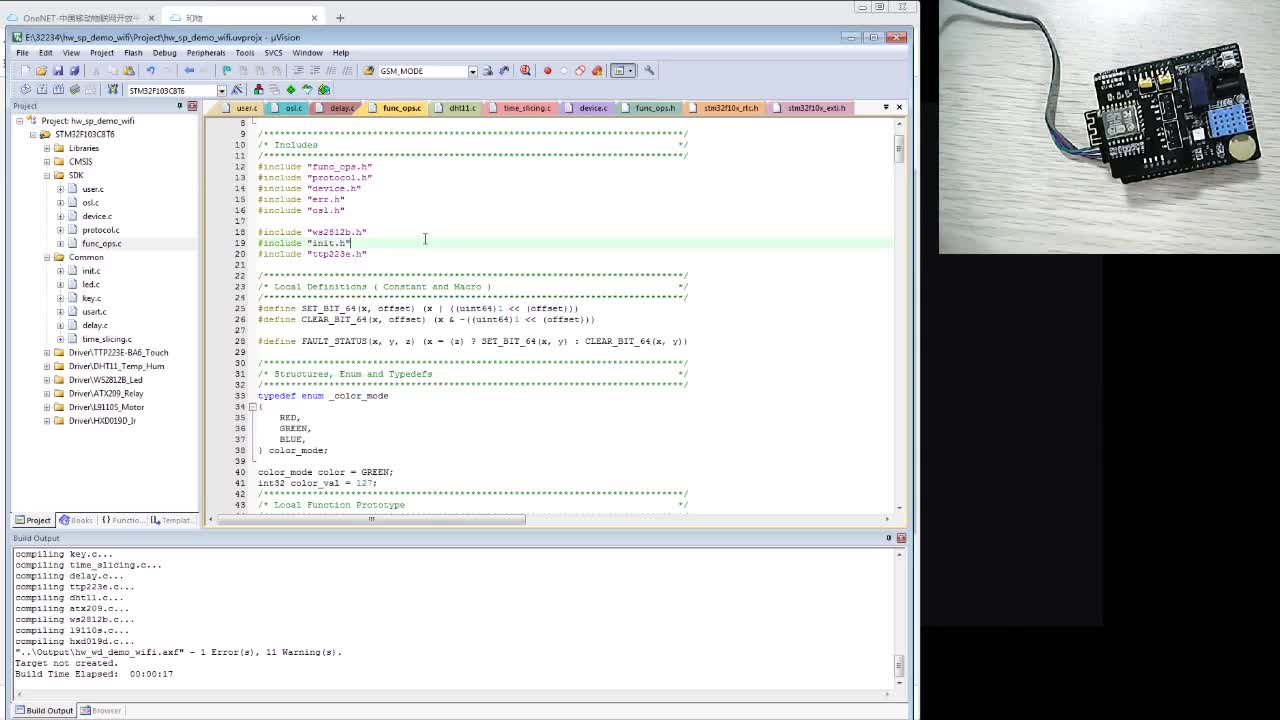Select the OneNET browser tab
The width and height of the screenshot is (1280, 720).
(82, 18)
